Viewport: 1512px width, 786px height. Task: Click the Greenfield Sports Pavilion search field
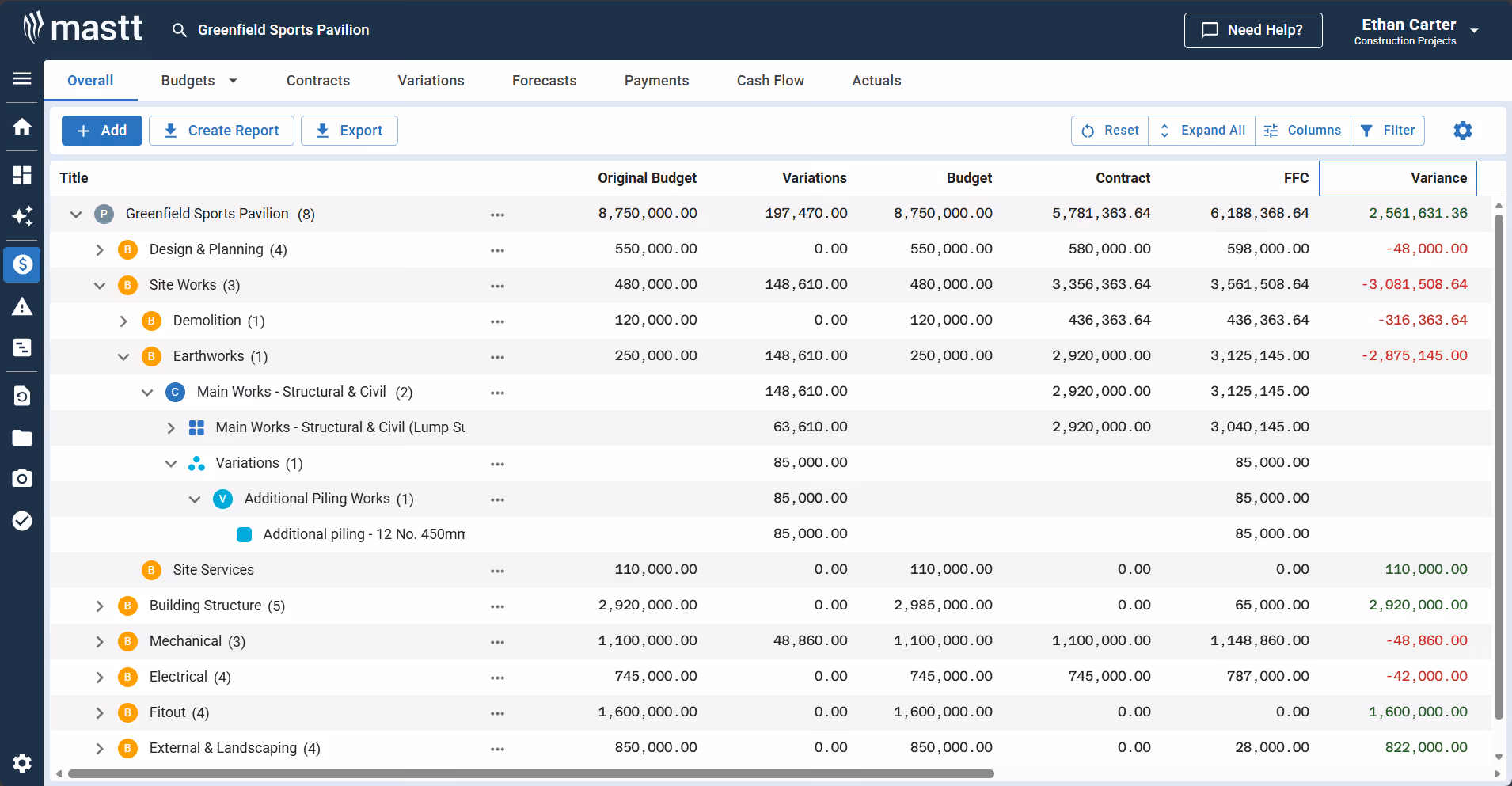(x=283, y=29)
